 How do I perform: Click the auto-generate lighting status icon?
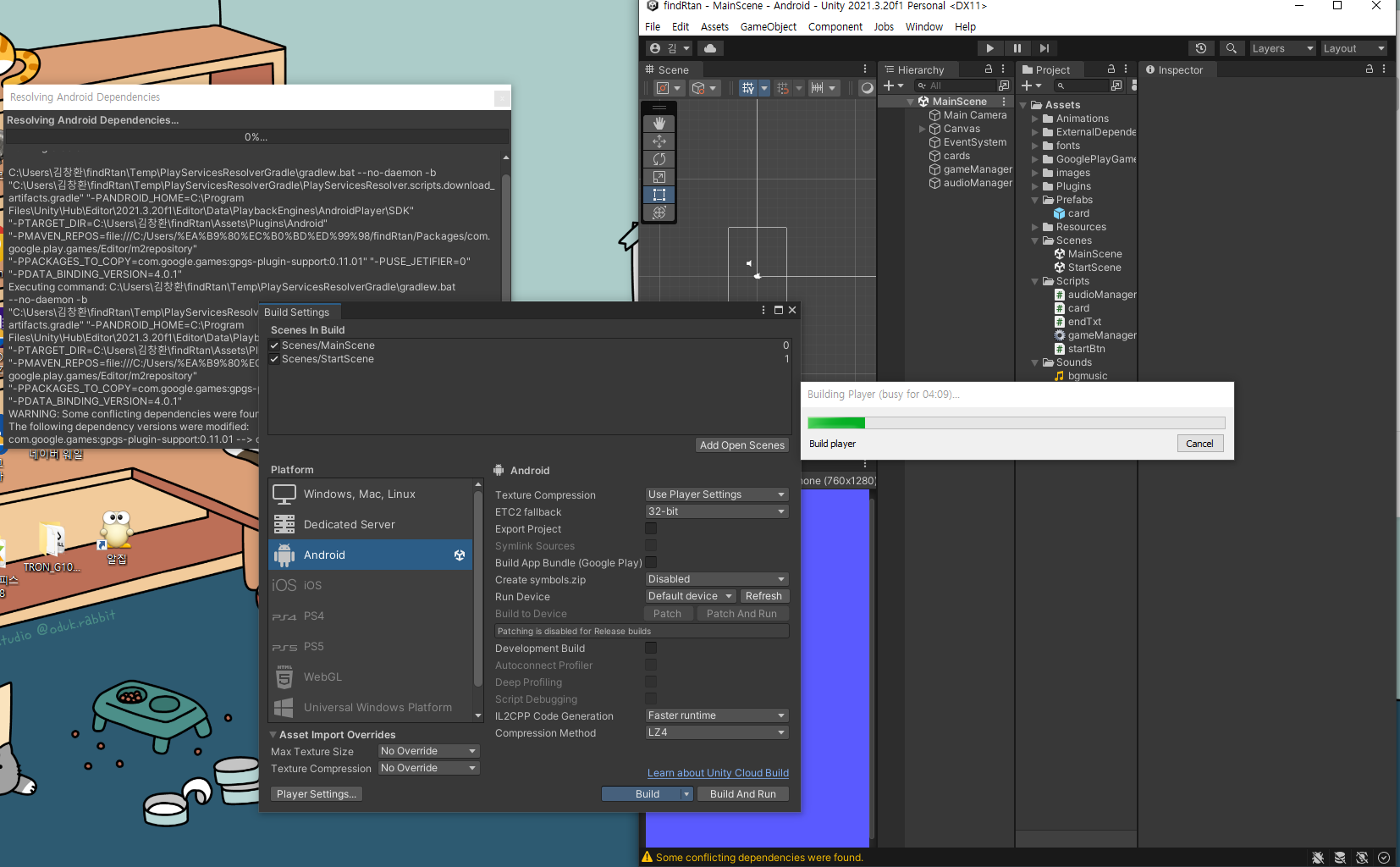pos(1362,858)
